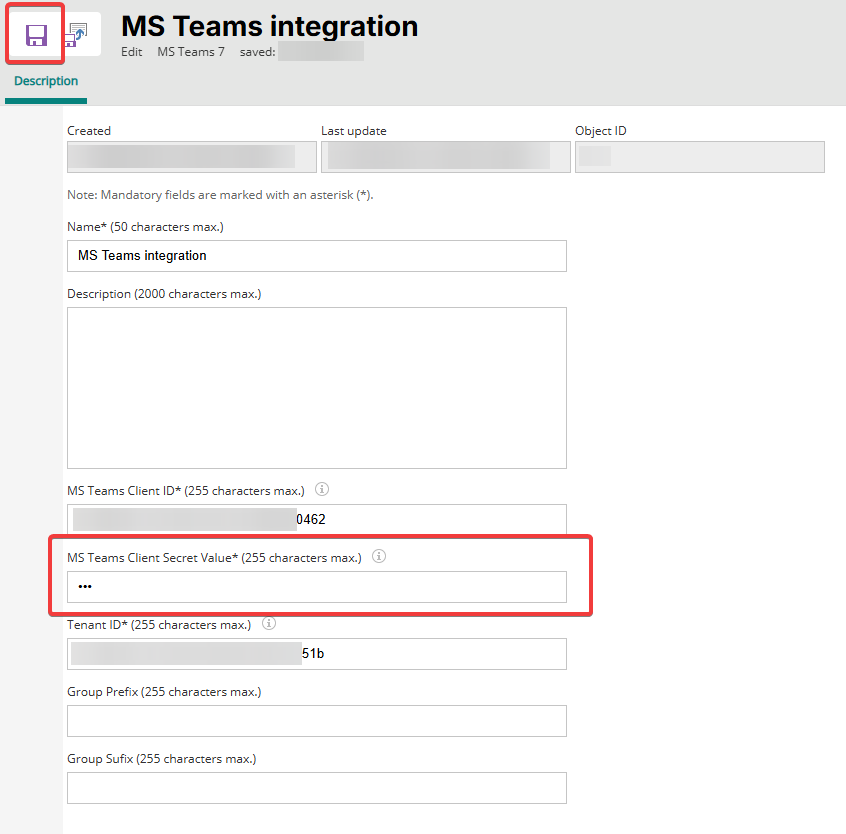Click the info icon beside Client Secret Value
The image size is (846, 834).
point(379,556)
